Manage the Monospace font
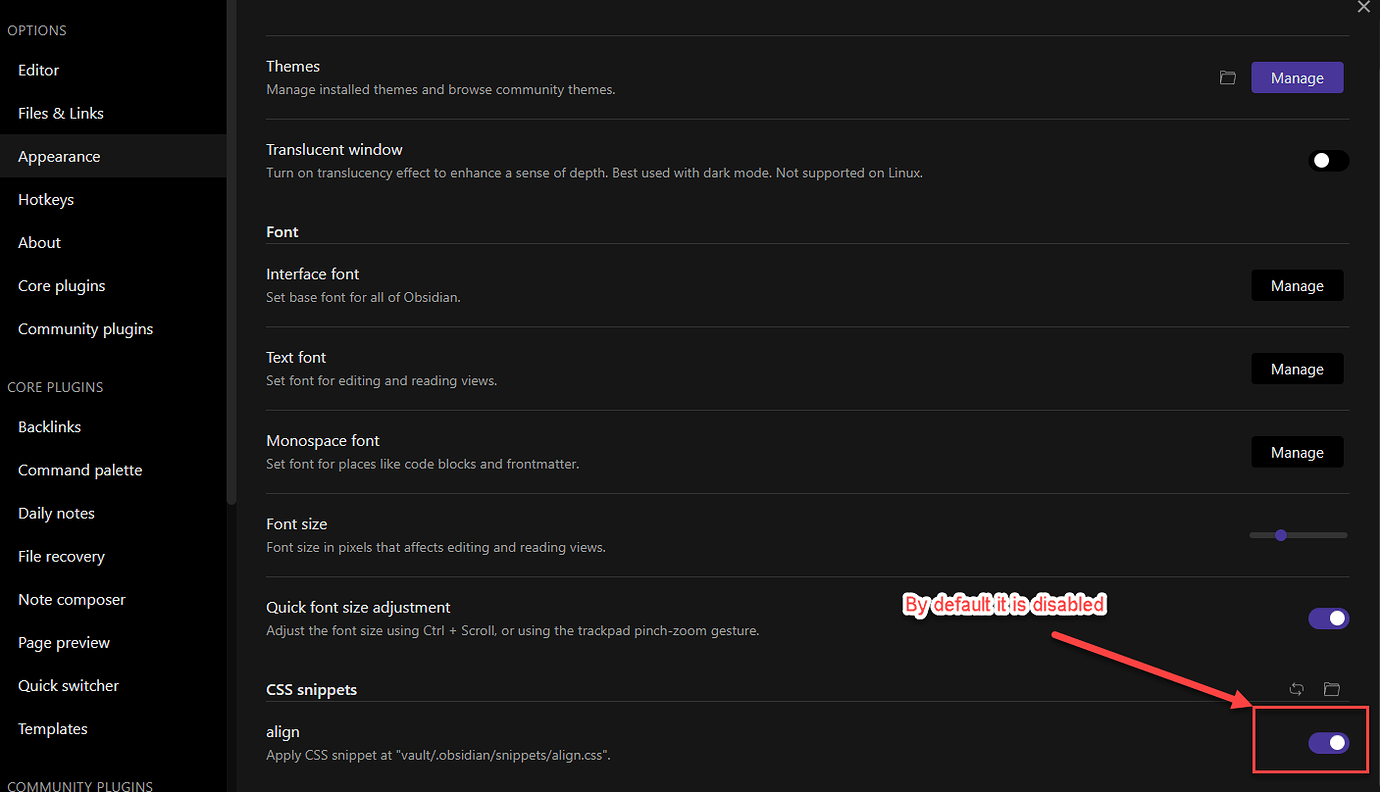Screen dimensions: 1380x792 [x=1297, y=452]
